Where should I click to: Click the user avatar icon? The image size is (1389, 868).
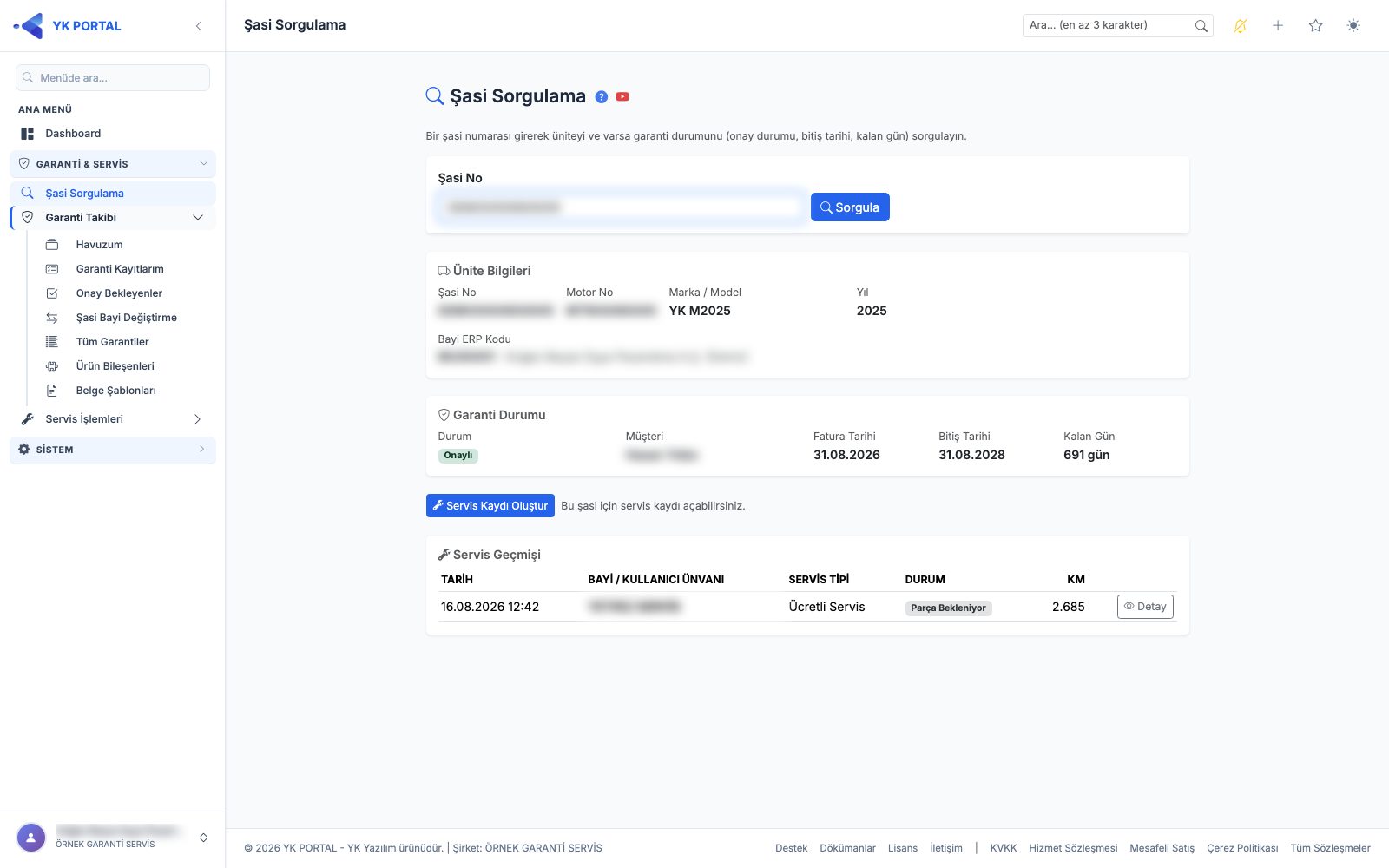[x=31, y=838]
